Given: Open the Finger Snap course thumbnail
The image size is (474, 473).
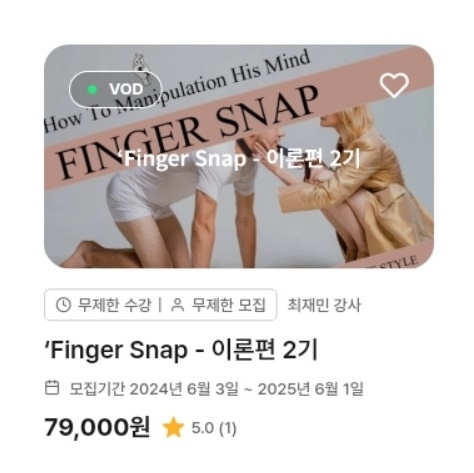Looking at the screenshot, I should [239, 156].
